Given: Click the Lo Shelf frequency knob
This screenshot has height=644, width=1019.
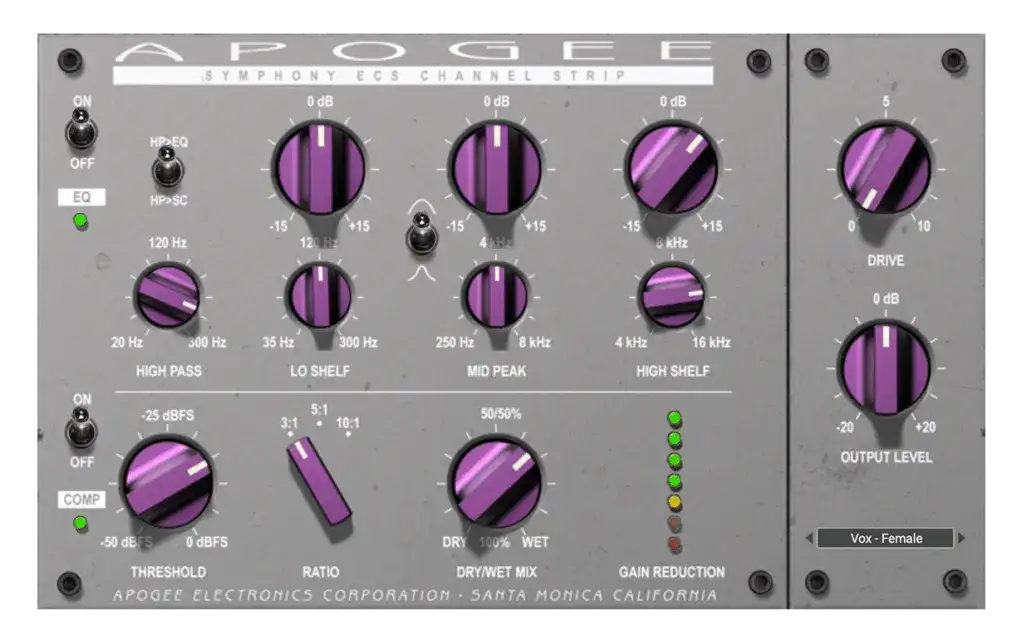Looking at the screenshot, I should [319, 296].
